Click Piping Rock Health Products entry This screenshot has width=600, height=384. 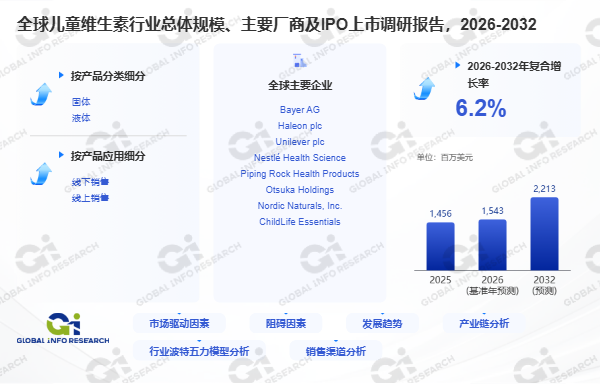300,174
